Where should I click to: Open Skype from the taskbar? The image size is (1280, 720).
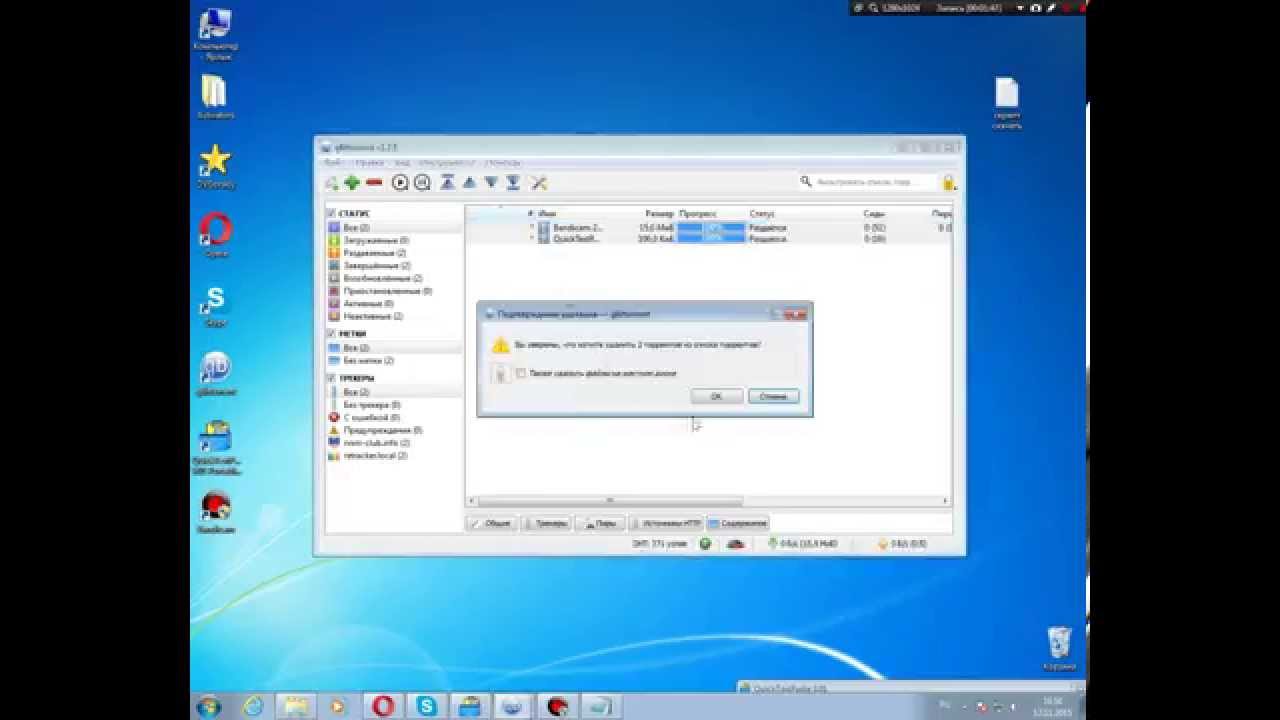pyautogui.click(x=427, y=706)
